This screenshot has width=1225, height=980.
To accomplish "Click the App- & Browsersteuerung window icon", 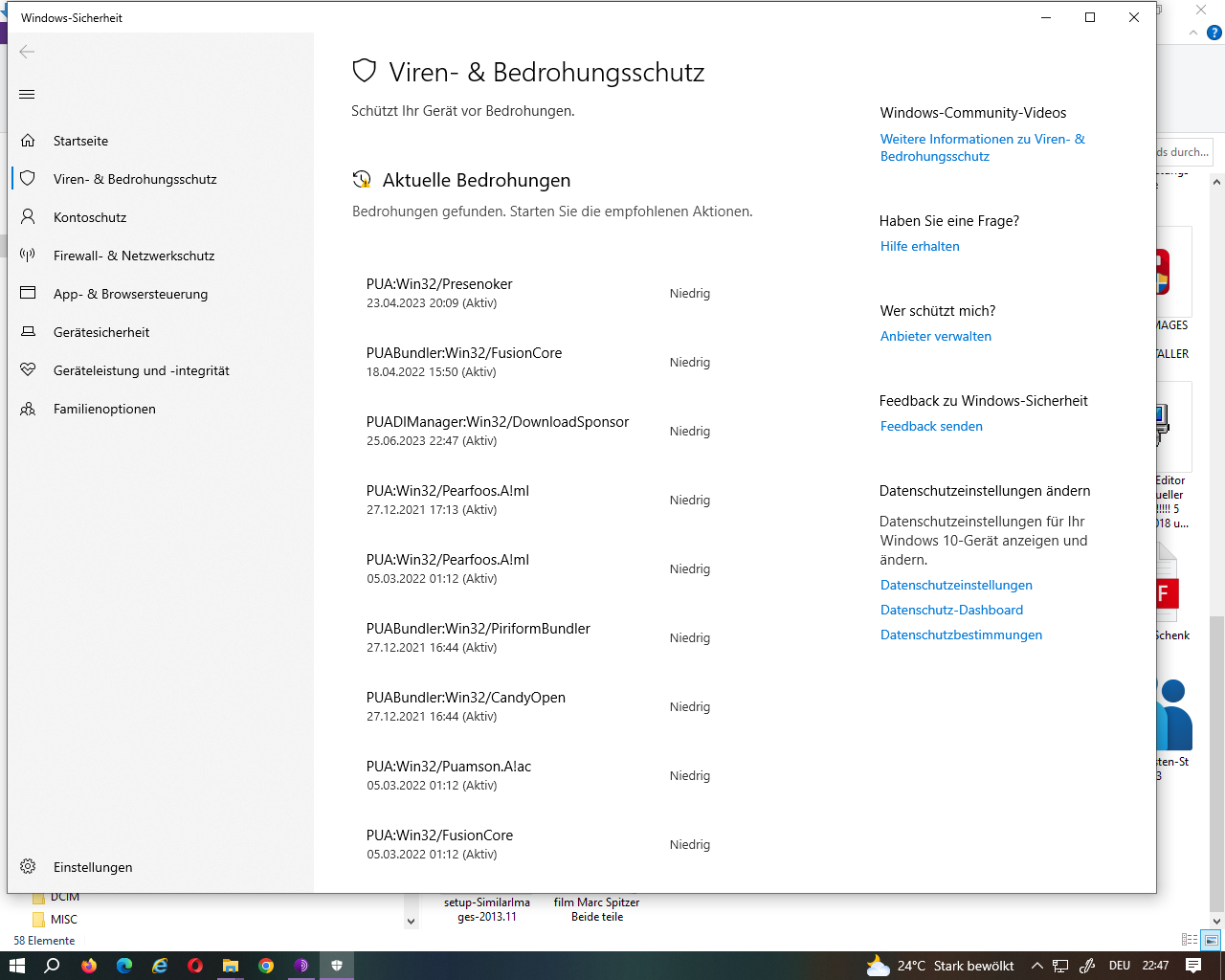I will pos(28,294).
